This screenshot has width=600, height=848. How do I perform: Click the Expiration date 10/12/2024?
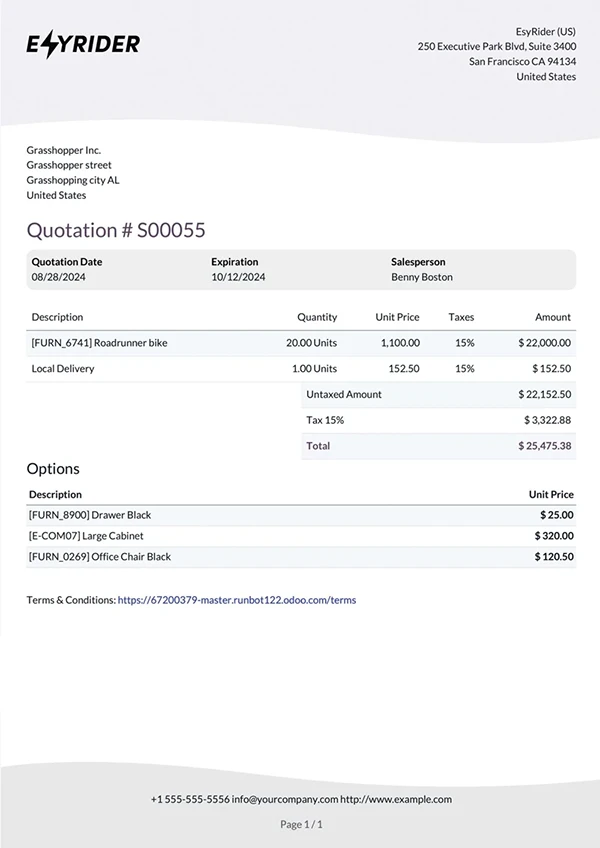tap(238, 277)
